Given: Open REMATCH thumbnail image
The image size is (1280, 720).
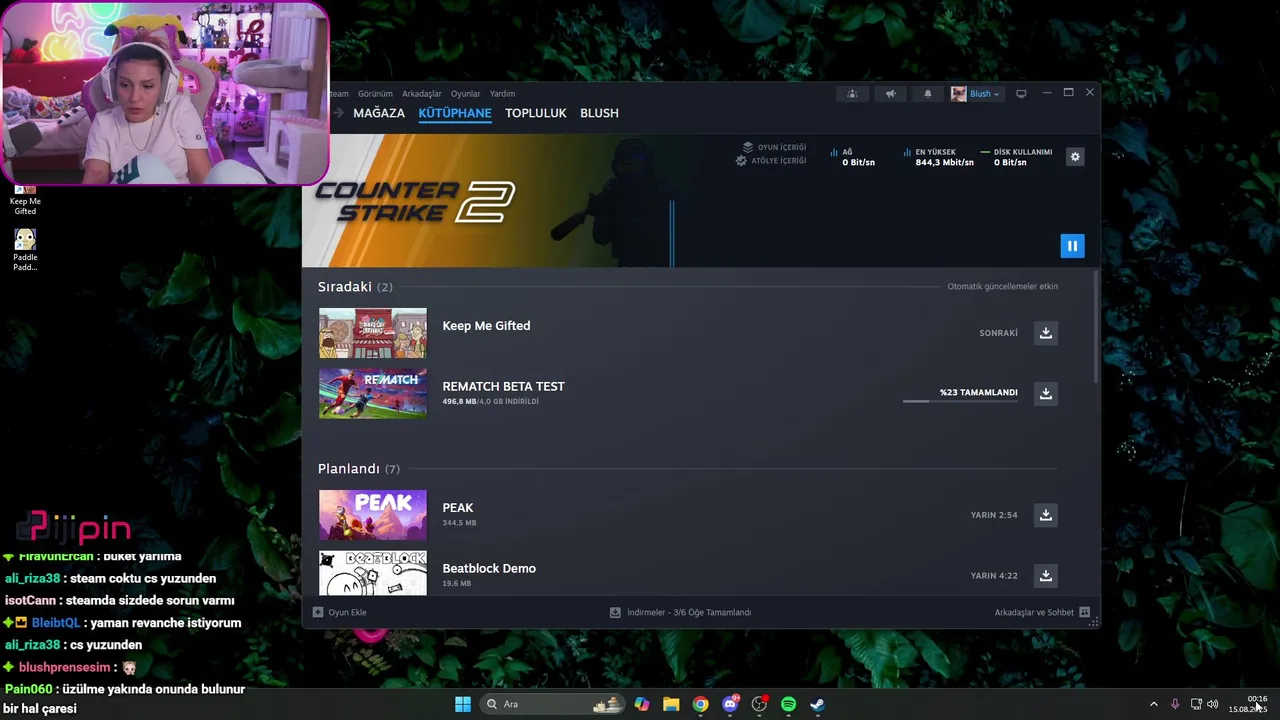Looking at the screenshot, I should click(x=372, y=393).
